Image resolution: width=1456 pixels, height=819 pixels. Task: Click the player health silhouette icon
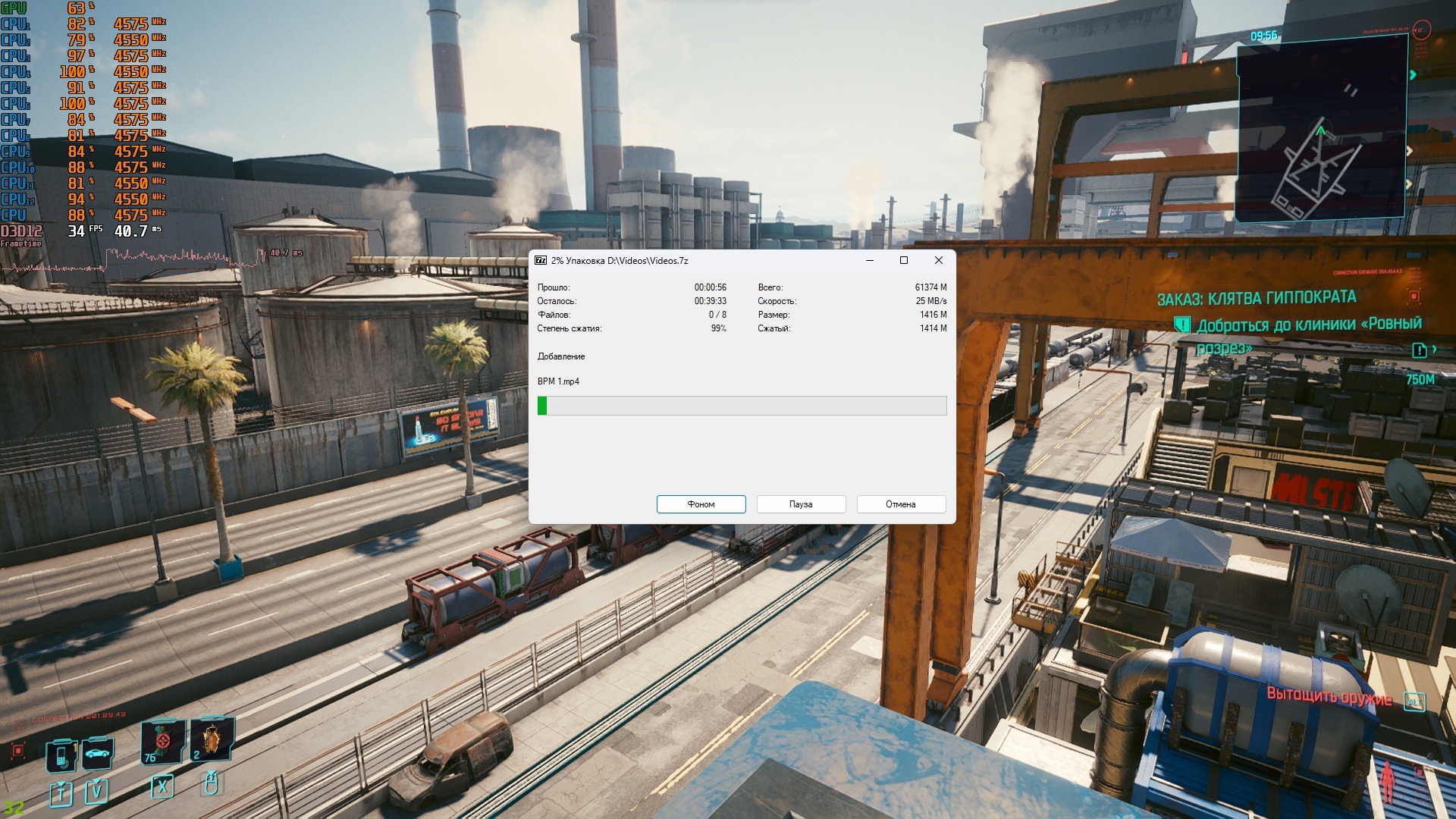point(1387,782)
